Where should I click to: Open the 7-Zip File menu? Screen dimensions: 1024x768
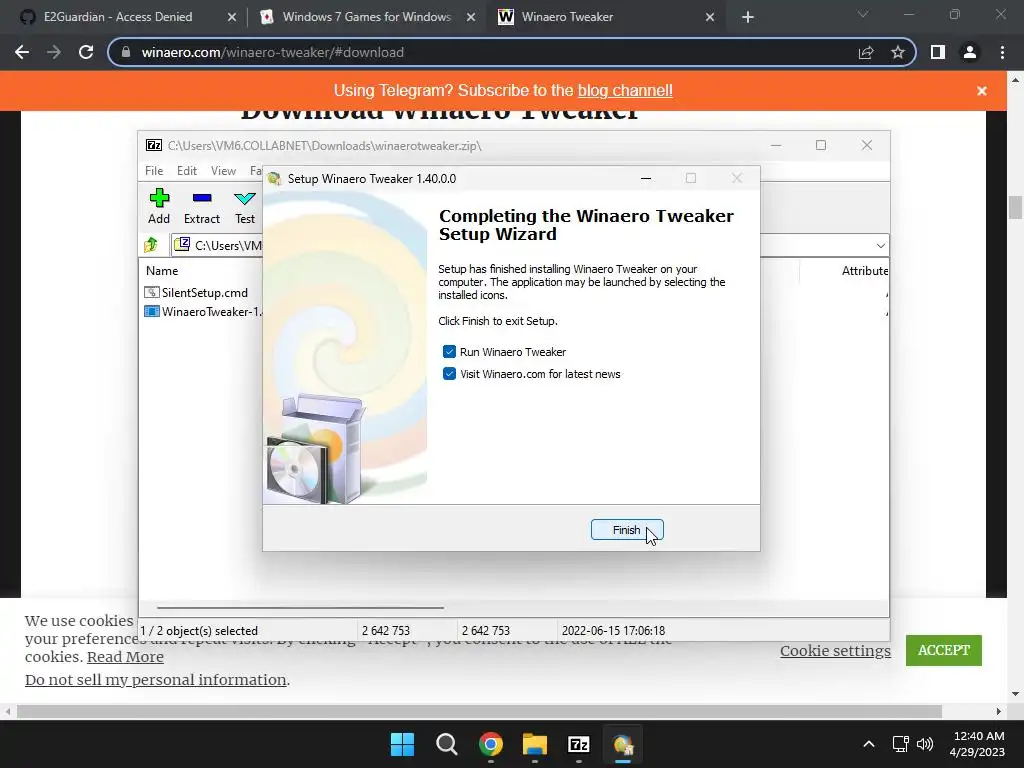coord(154,170)
